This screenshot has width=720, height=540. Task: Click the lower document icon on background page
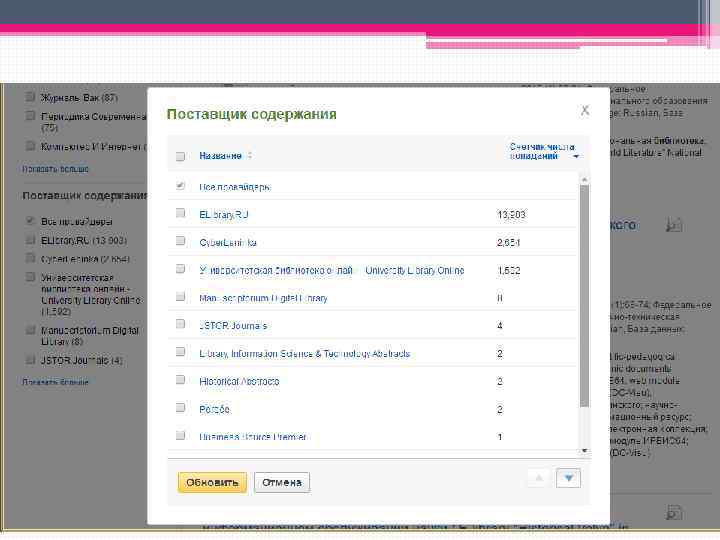675,512
